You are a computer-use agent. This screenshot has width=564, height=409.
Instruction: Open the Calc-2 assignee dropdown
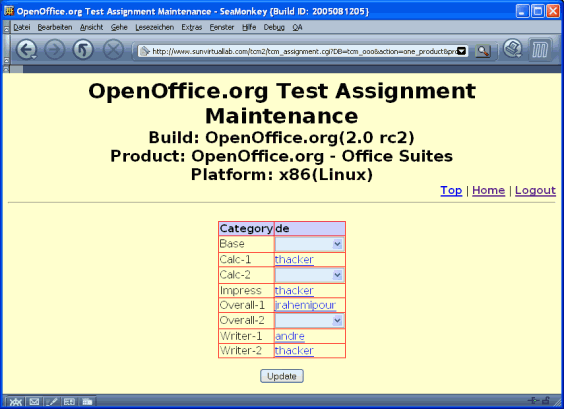309,275
